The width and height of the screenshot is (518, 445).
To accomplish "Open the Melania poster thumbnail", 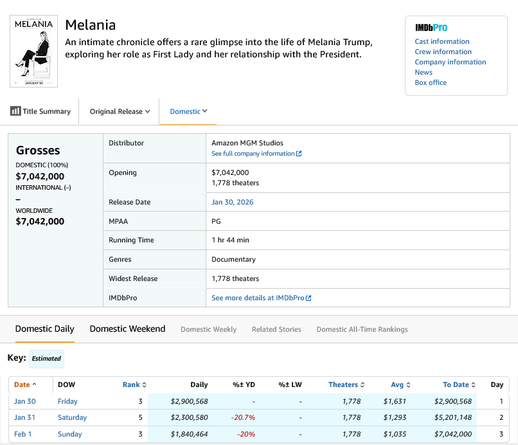I will pyautogui.click(x=34, y=51).
